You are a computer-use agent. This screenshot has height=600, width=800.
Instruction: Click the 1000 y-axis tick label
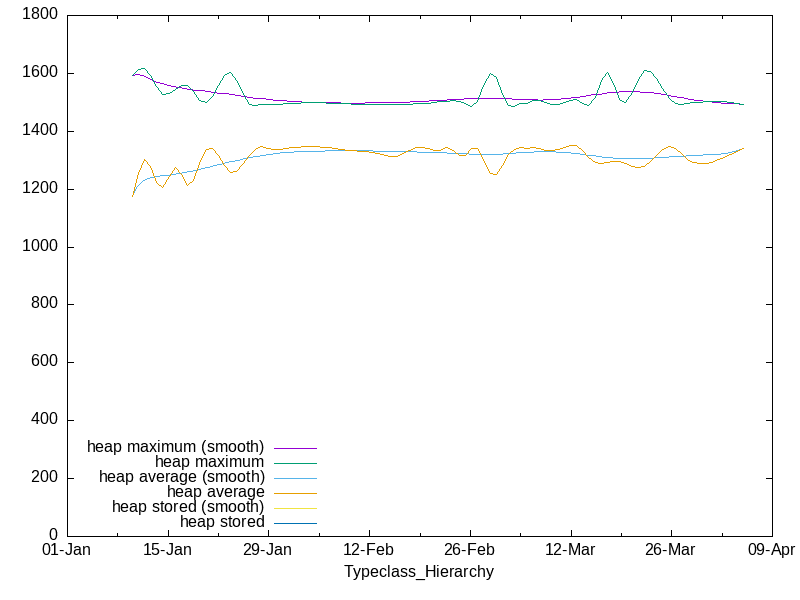[40, 247]
